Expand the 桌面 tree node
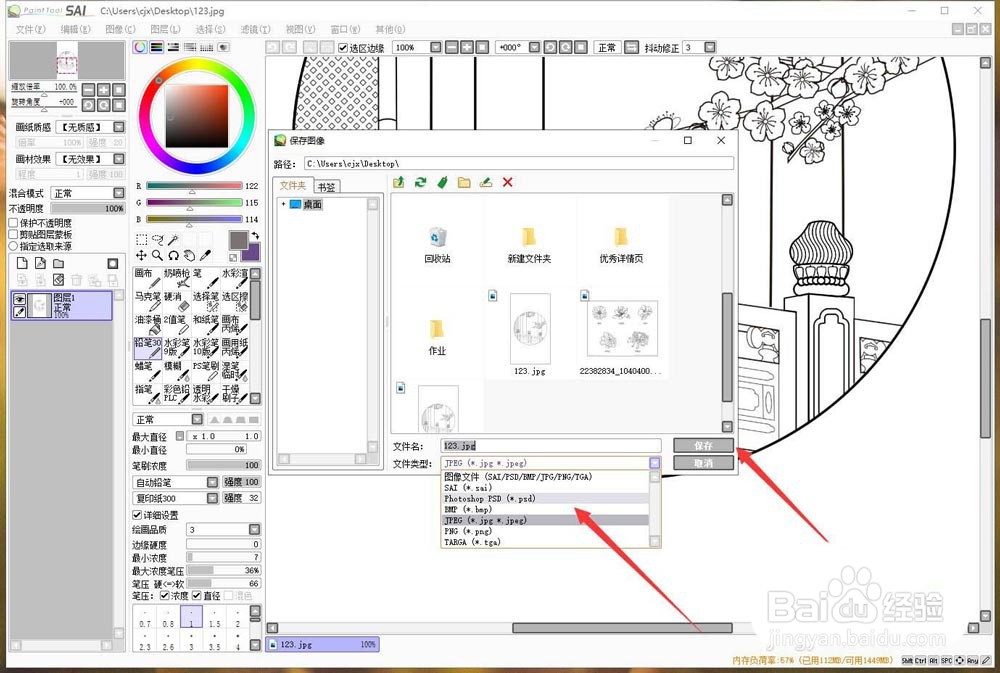Screen dimensions: 1000x673 click(283, 204)
